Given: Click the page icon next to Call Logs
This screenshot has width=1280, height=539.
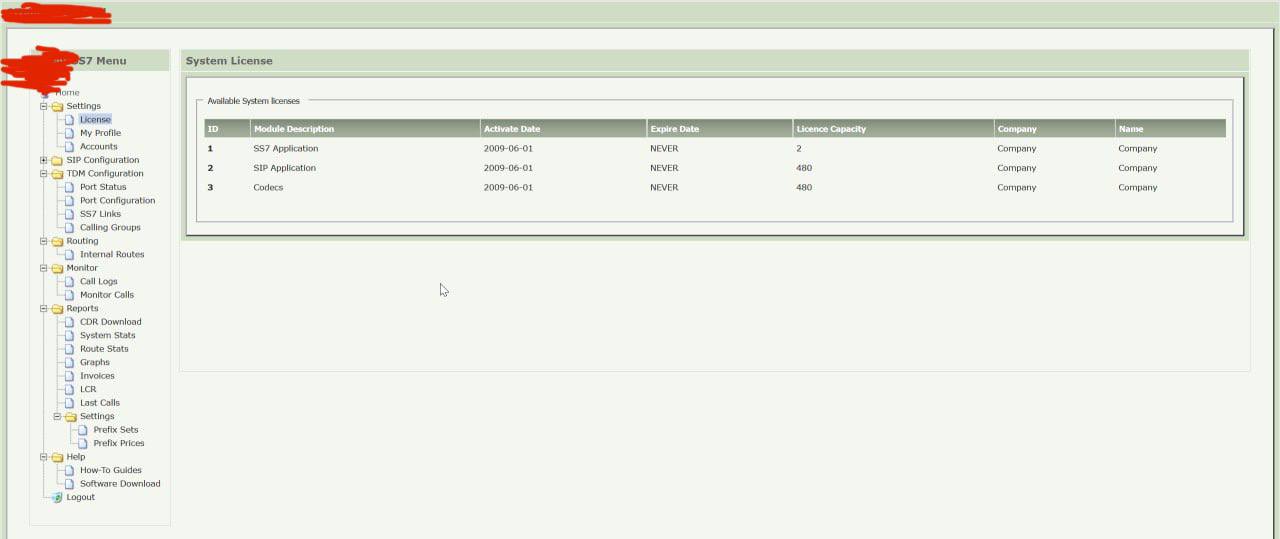Looking at the screenshot, I should (70, 281).
